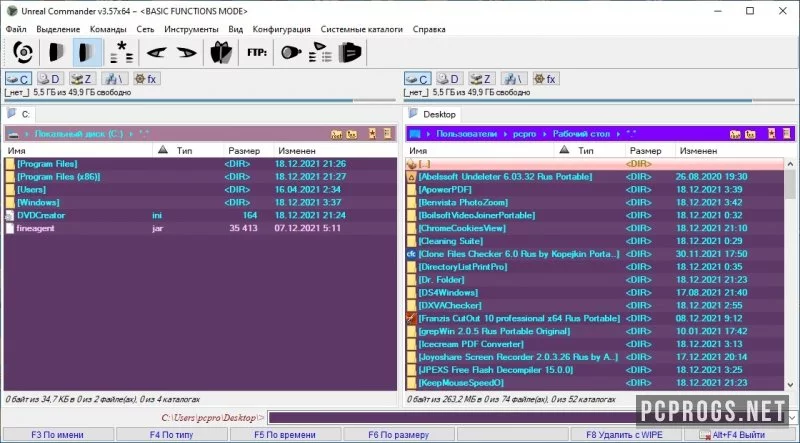Click F3 По имени button
The width and height of the screenshot is (800, 443).
point(57,435)
